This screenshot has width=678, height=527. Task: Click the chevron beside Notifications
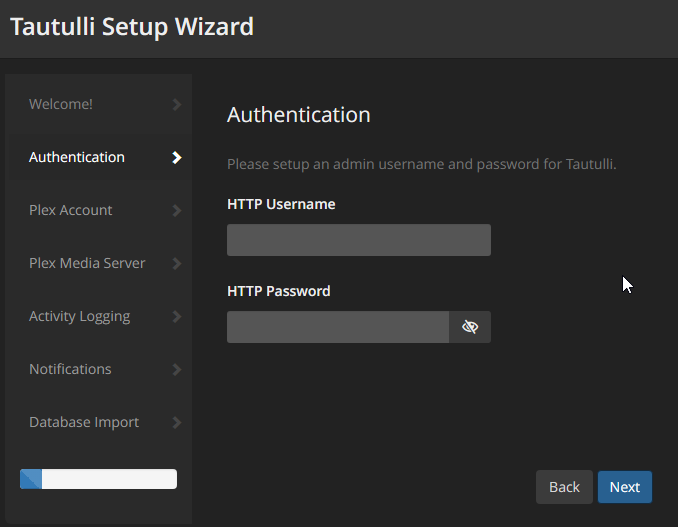pos(177,369)
